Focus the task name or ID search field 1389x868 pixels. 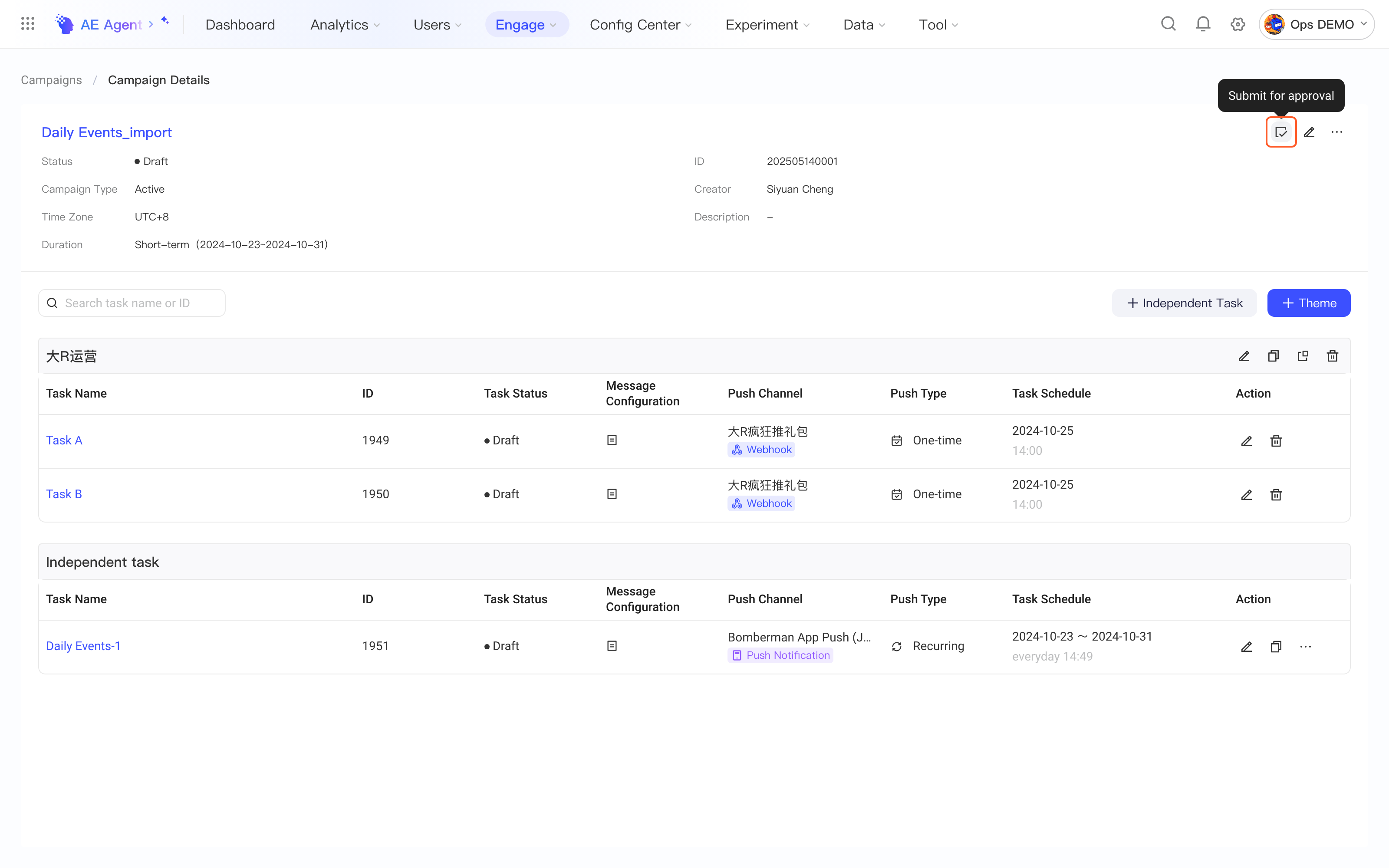point(132,303)
